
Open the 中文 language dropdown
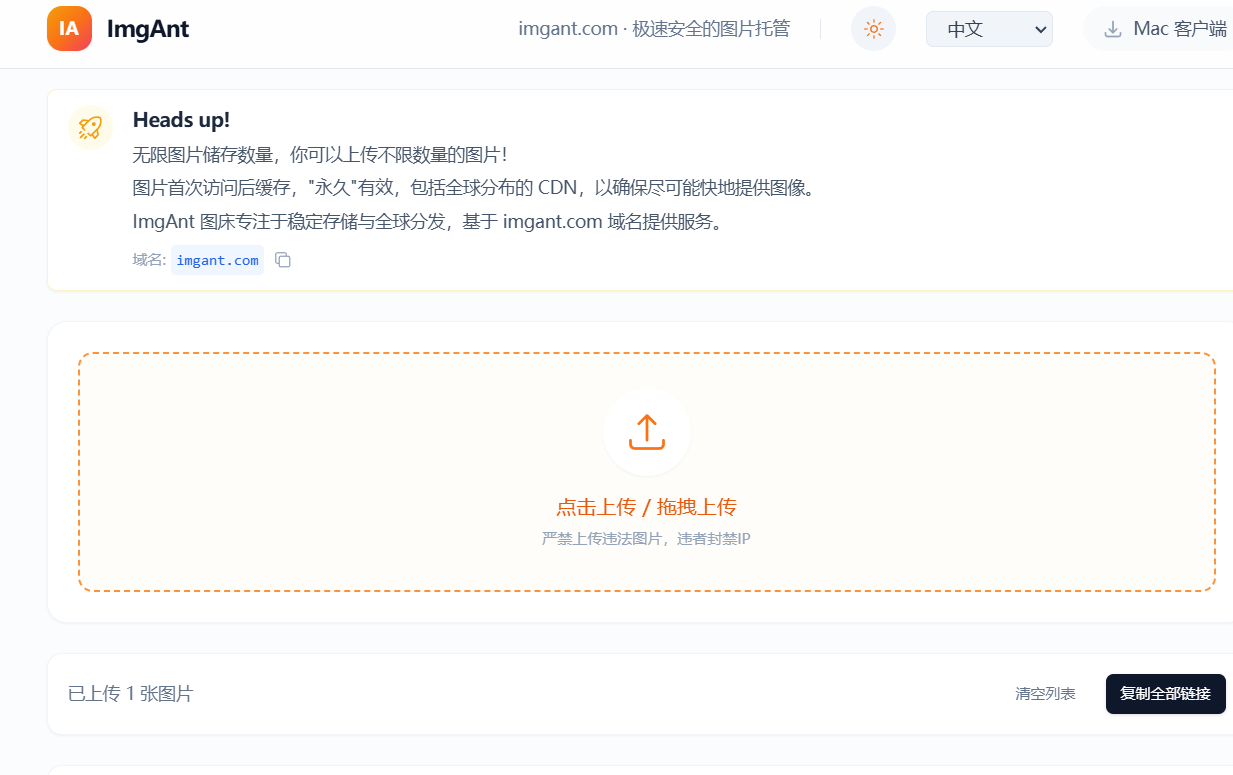coord(988,29)
